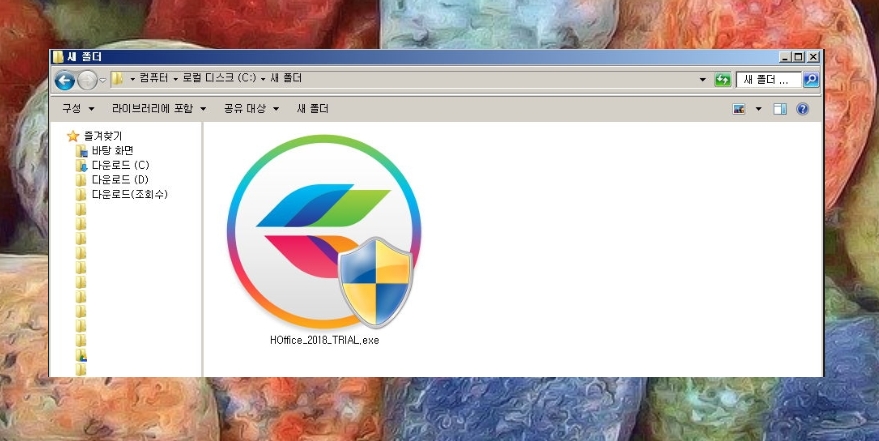Open 다운로드(조회수) favorite
The height and width of the screenshot is (441, 879).
(x=129, y=194)
